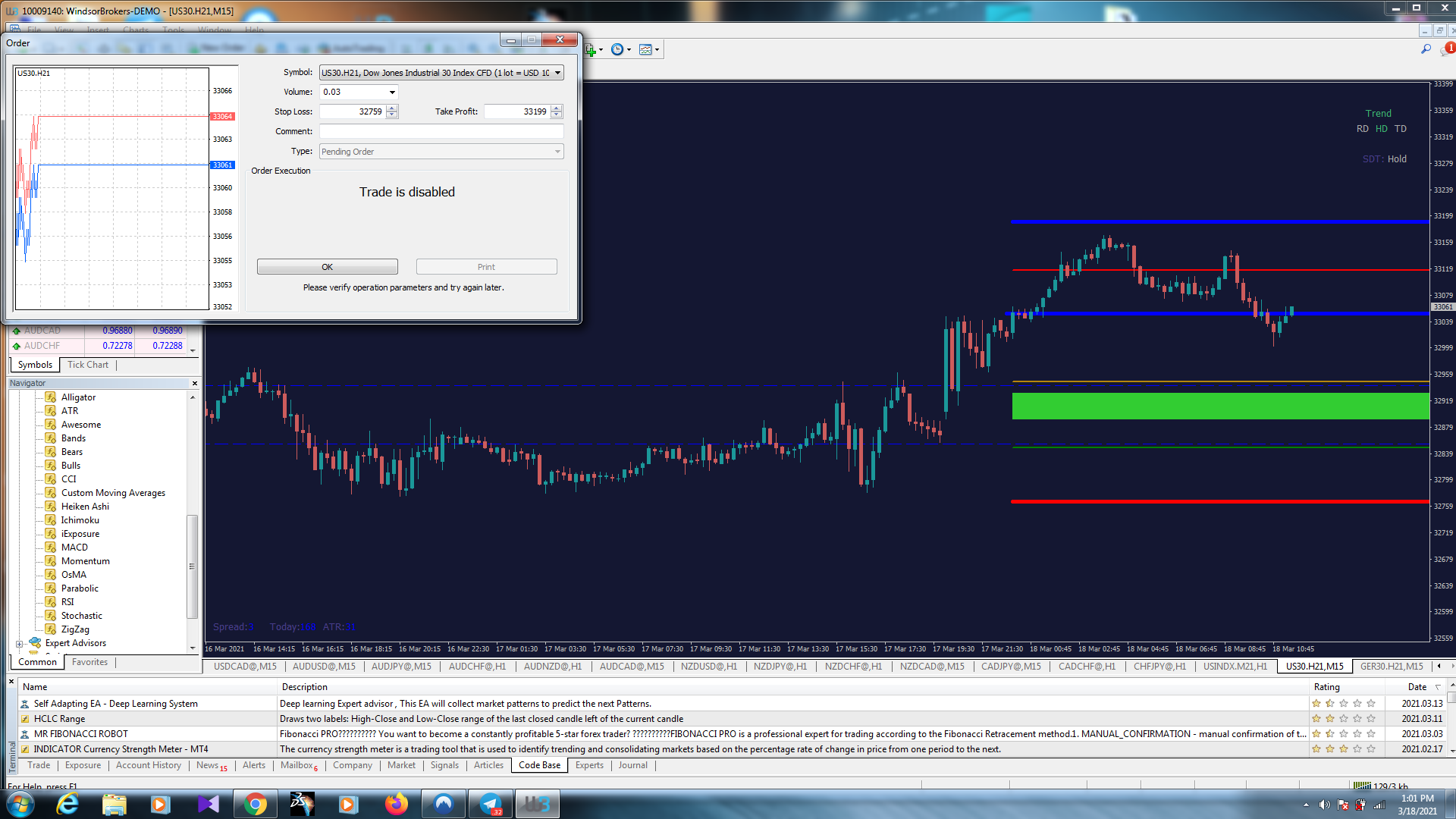Select the AUDCHF row in Market Watch
This screenshot has height=819, width=1456.
point(99,346)
